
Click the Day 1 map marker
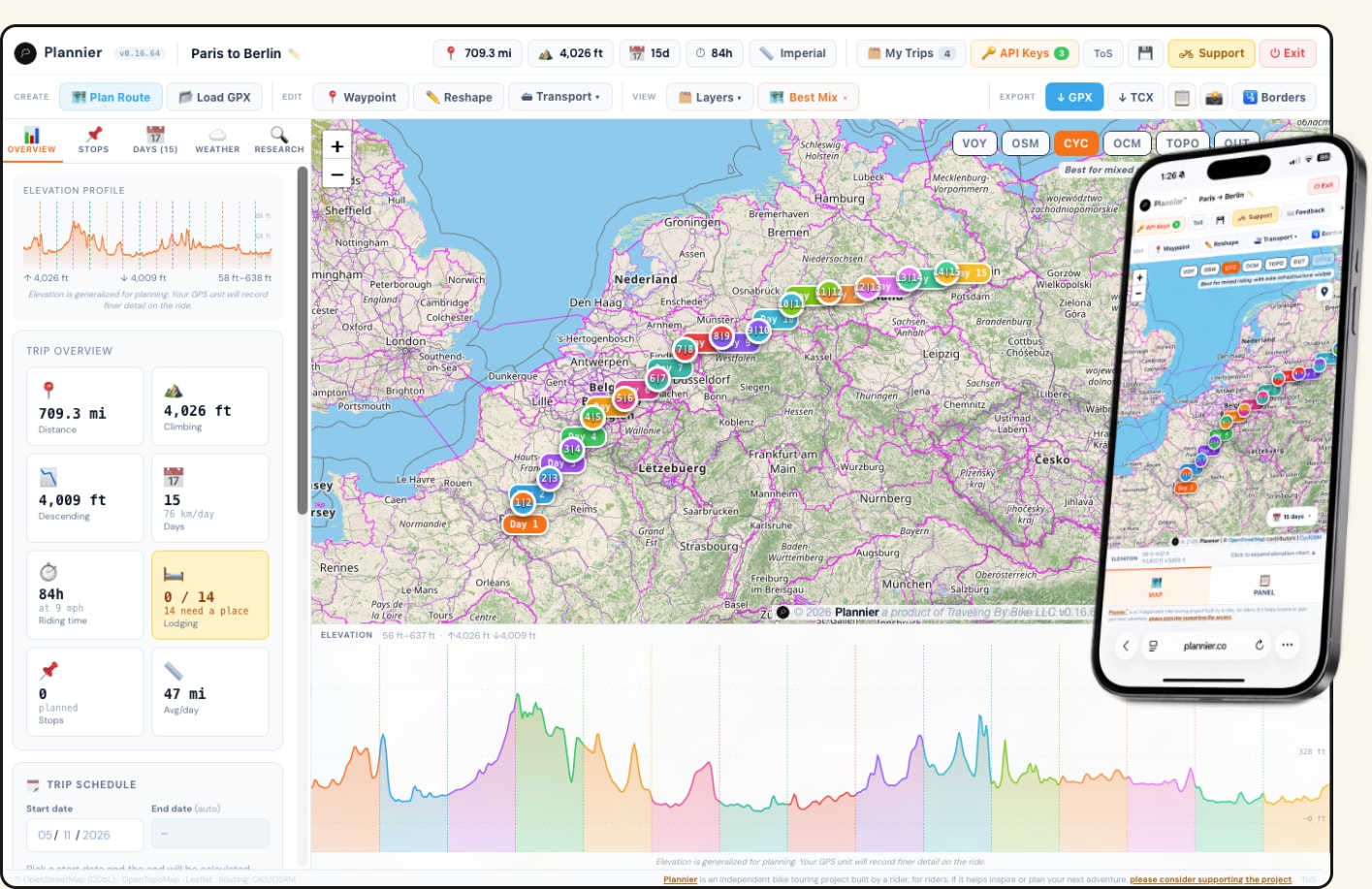[x=525, y=524]
